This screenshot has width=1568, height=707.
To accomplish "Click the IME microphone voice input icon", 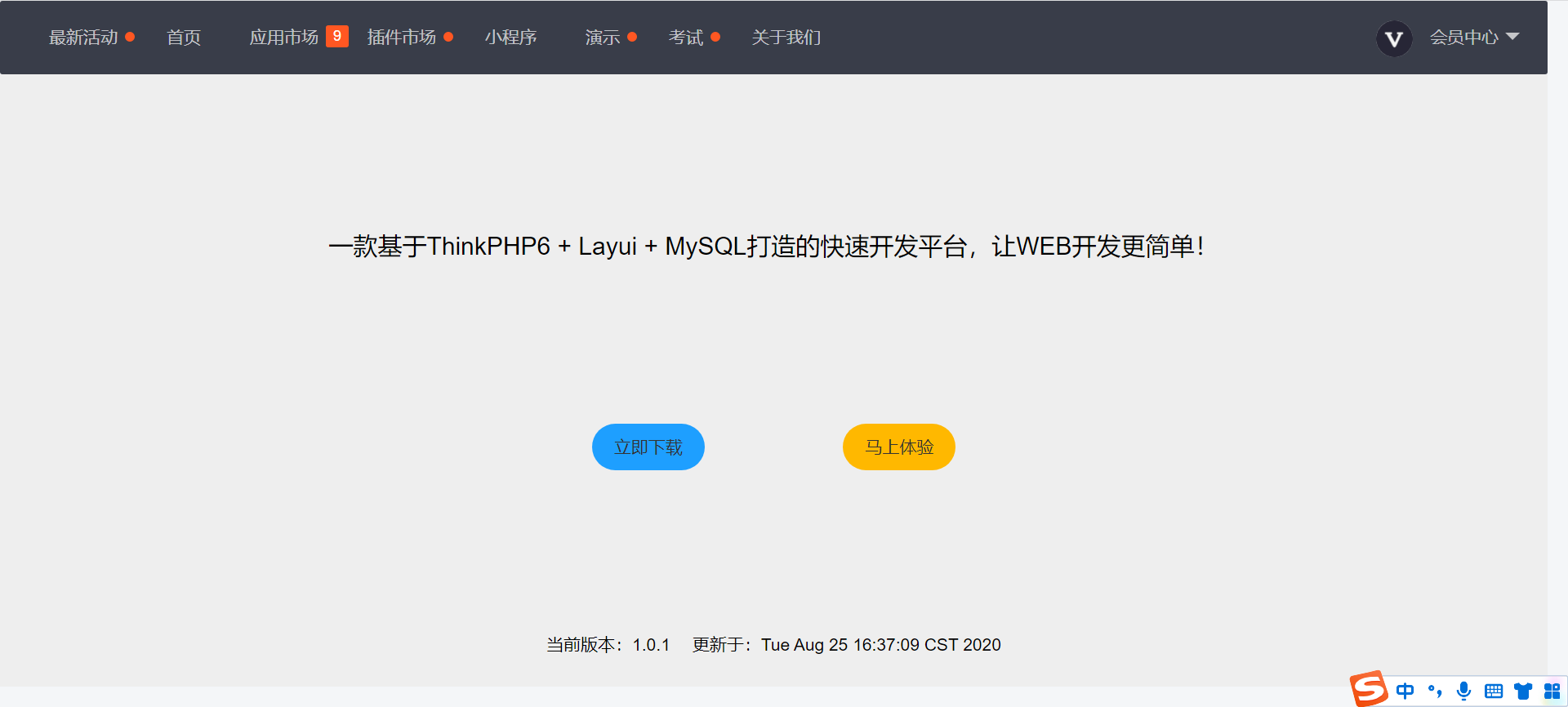I will 1464,691.
